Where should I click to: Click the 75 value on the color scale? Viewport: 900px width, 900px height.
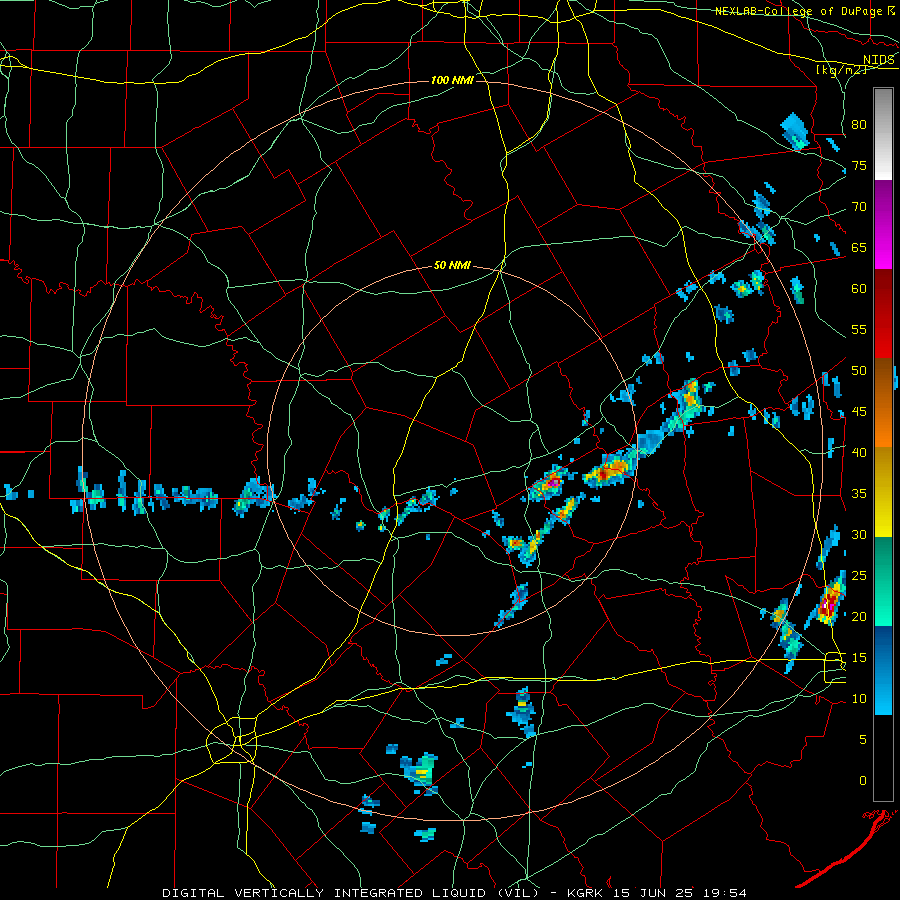coord(859,166)
